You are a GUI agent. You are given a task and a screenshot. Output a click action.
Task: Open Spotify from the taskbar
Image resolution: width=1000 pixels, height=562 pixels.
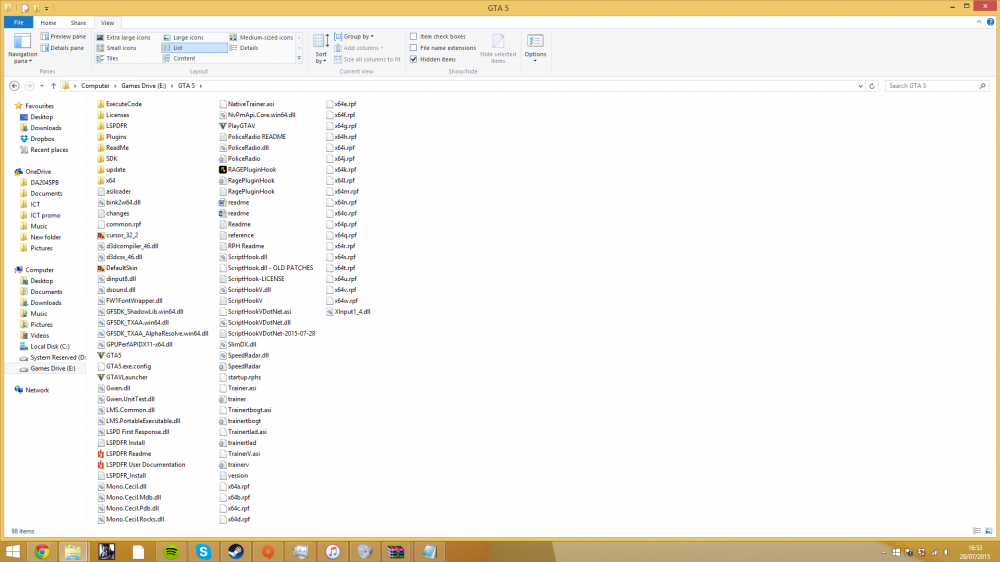(x=171, y=552)
